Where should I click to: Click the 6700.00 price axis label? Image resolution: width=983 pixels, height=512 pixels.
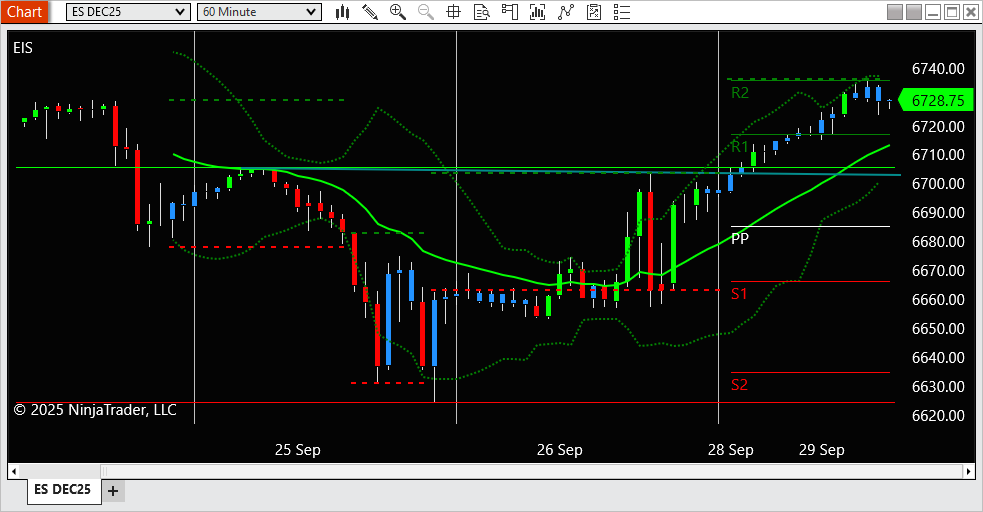tap(938, 184)
